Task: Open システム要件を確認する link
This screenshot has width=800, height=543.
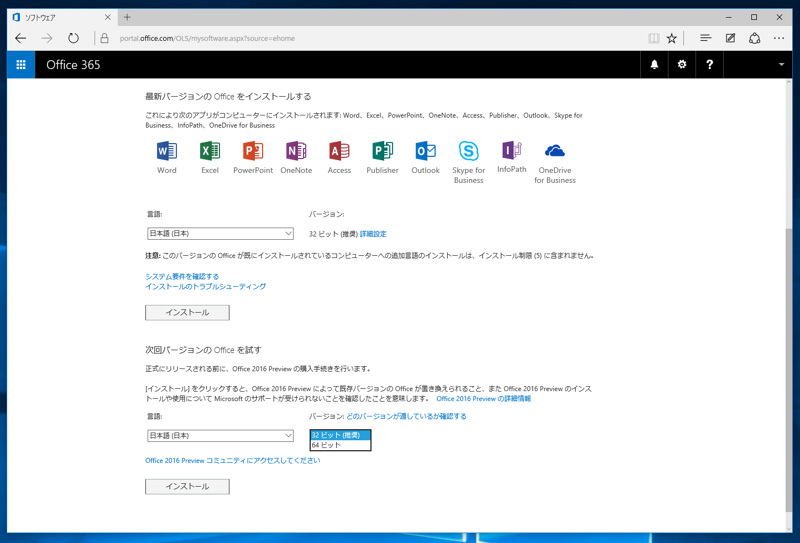Action: 182,276
